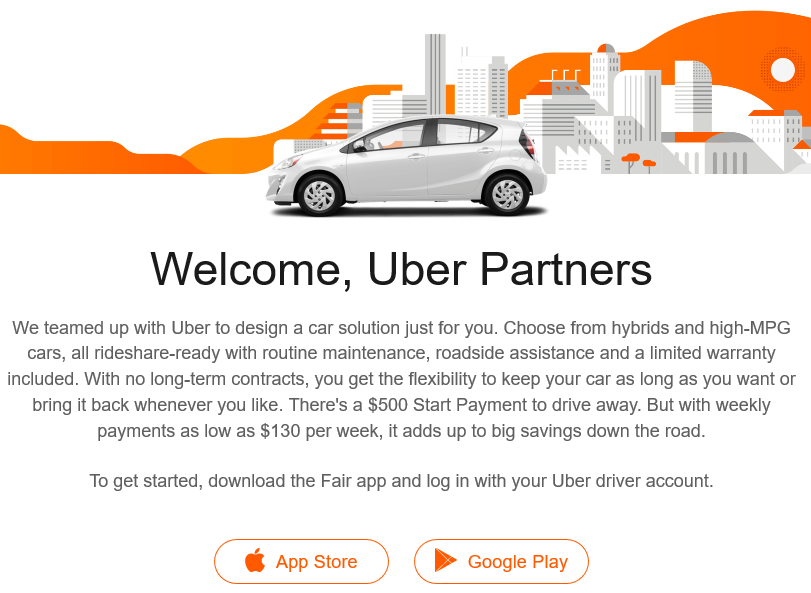Viewport: 811px width, 593px height.
Task: Click the Apple logo icon
Action: click(254, 560)
